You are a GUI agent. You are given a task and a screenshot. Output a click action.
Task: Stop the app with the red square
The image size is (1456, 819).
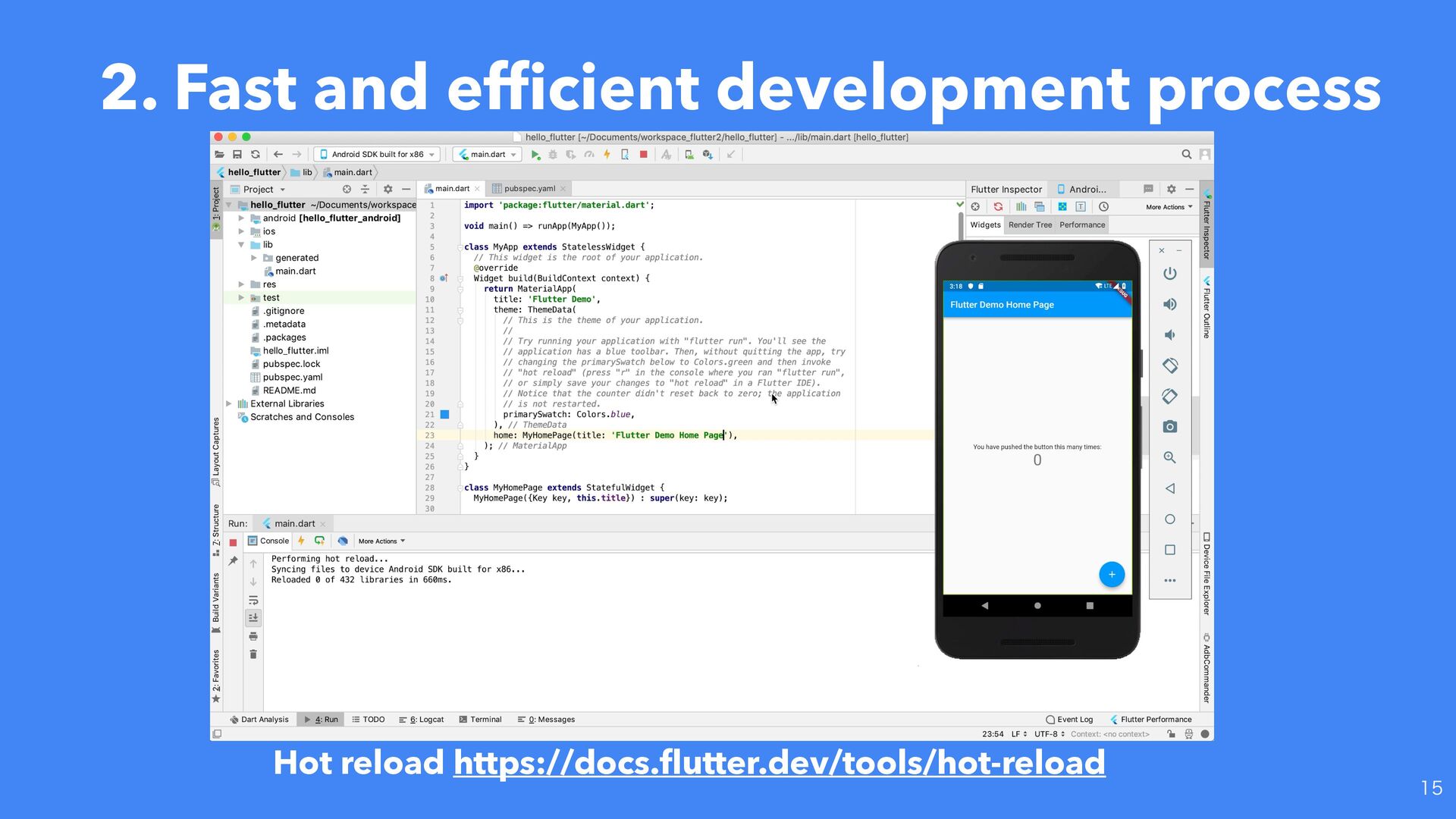coord(643,155)
